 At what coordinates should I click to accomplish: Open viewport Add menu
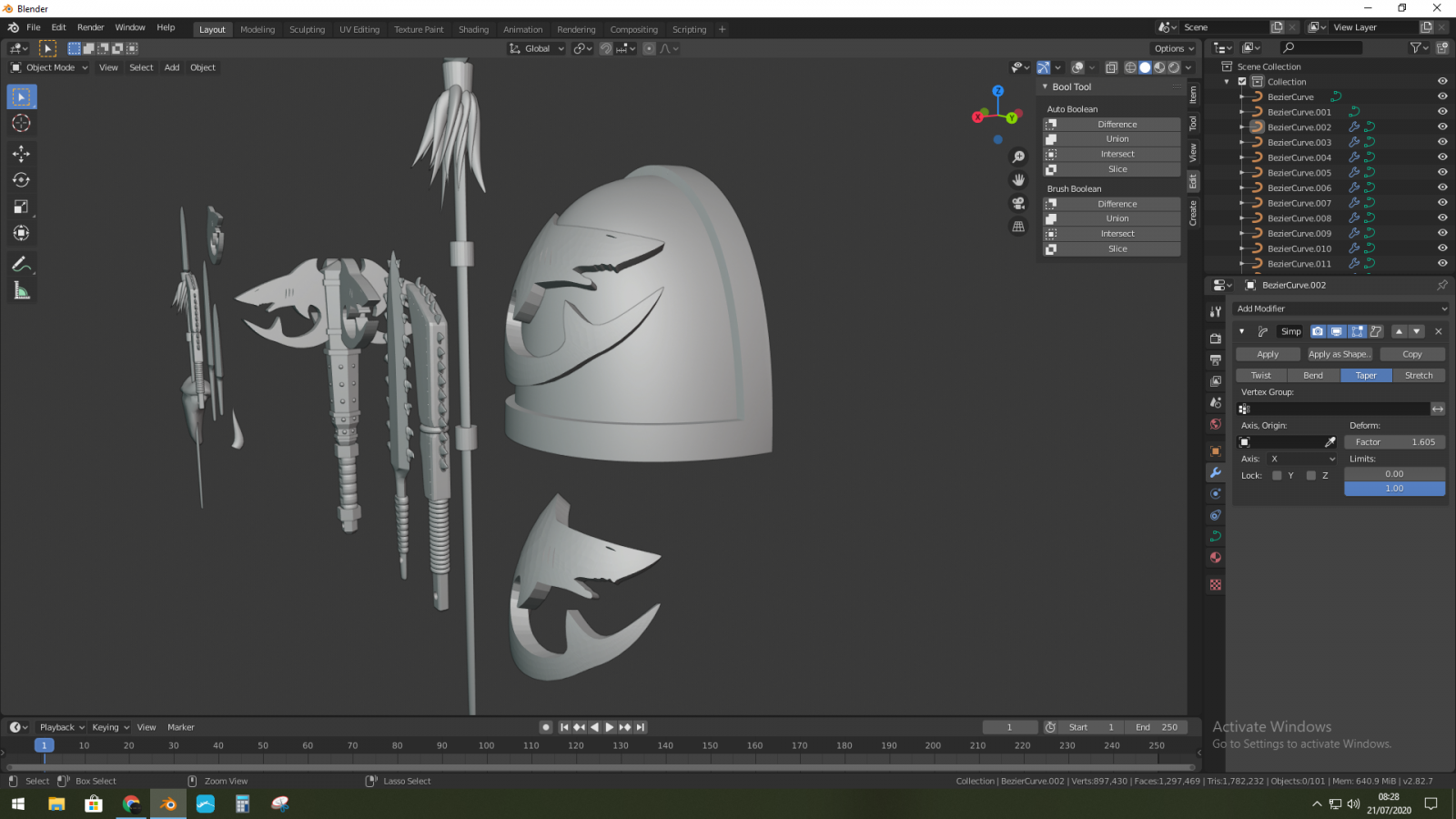(172, 67)
